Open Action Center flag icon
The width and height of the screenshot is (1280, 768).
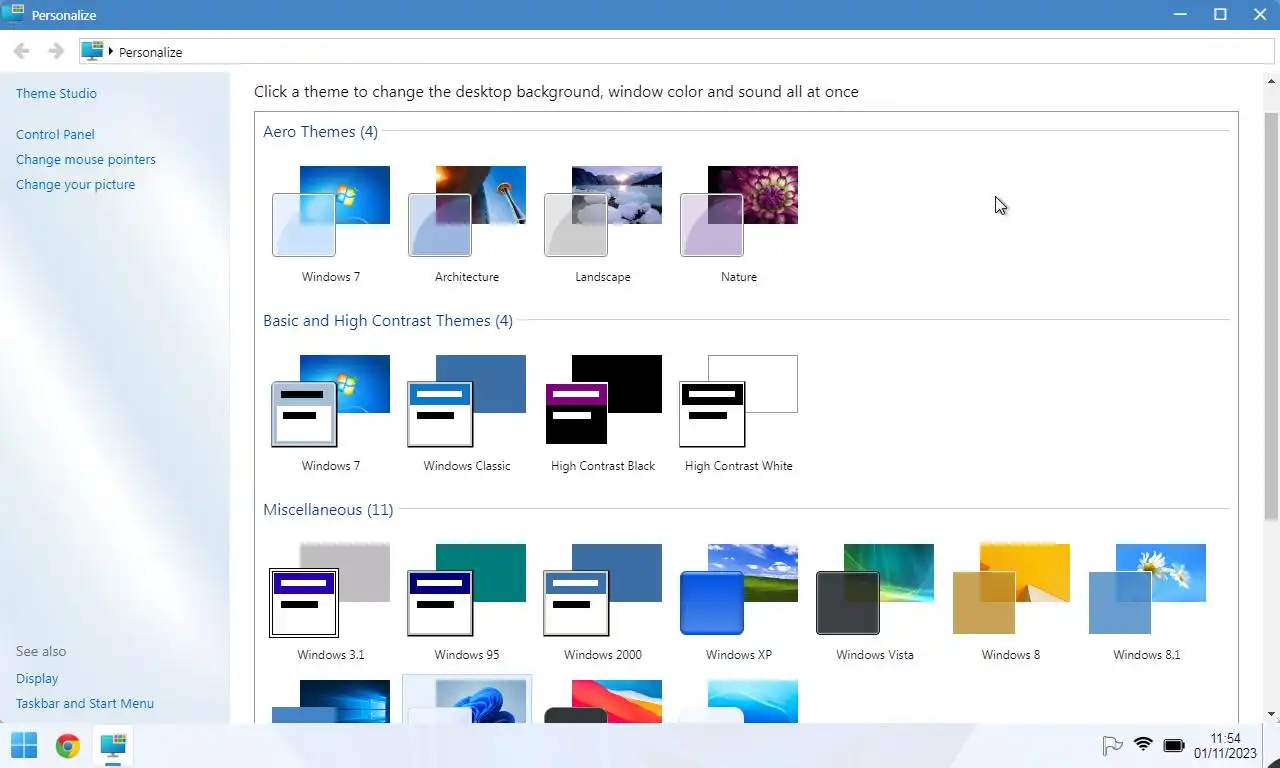(1111, 745)
